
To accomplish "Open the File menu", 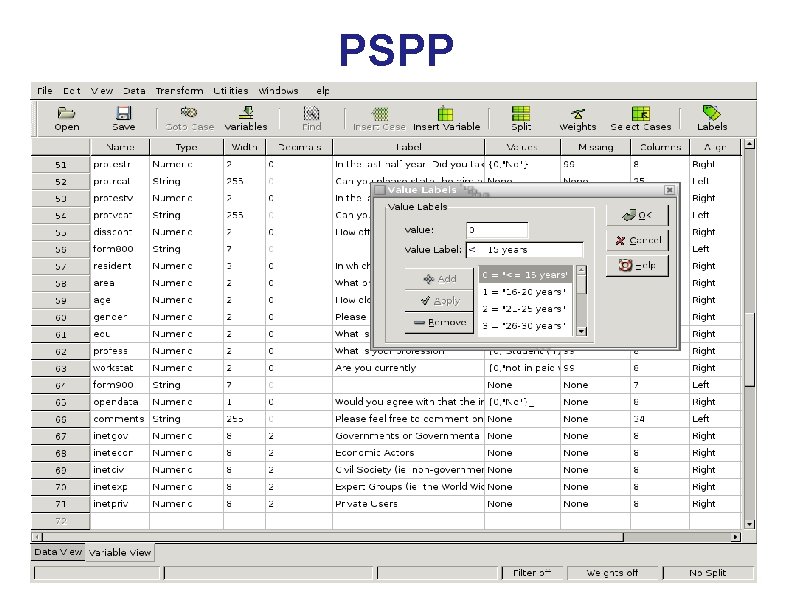I will (45, 91).
